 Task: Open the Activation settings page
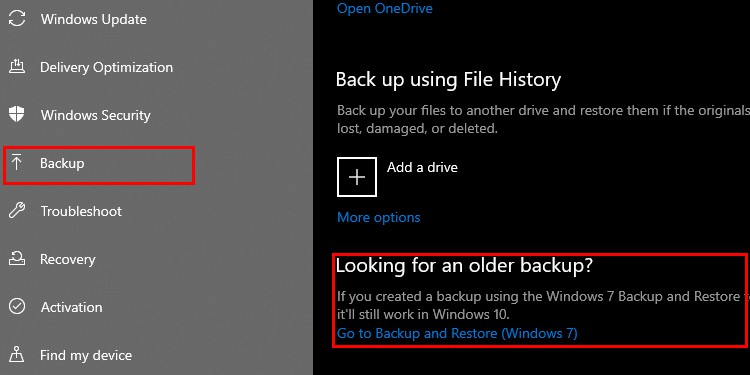tap(72, 307)
